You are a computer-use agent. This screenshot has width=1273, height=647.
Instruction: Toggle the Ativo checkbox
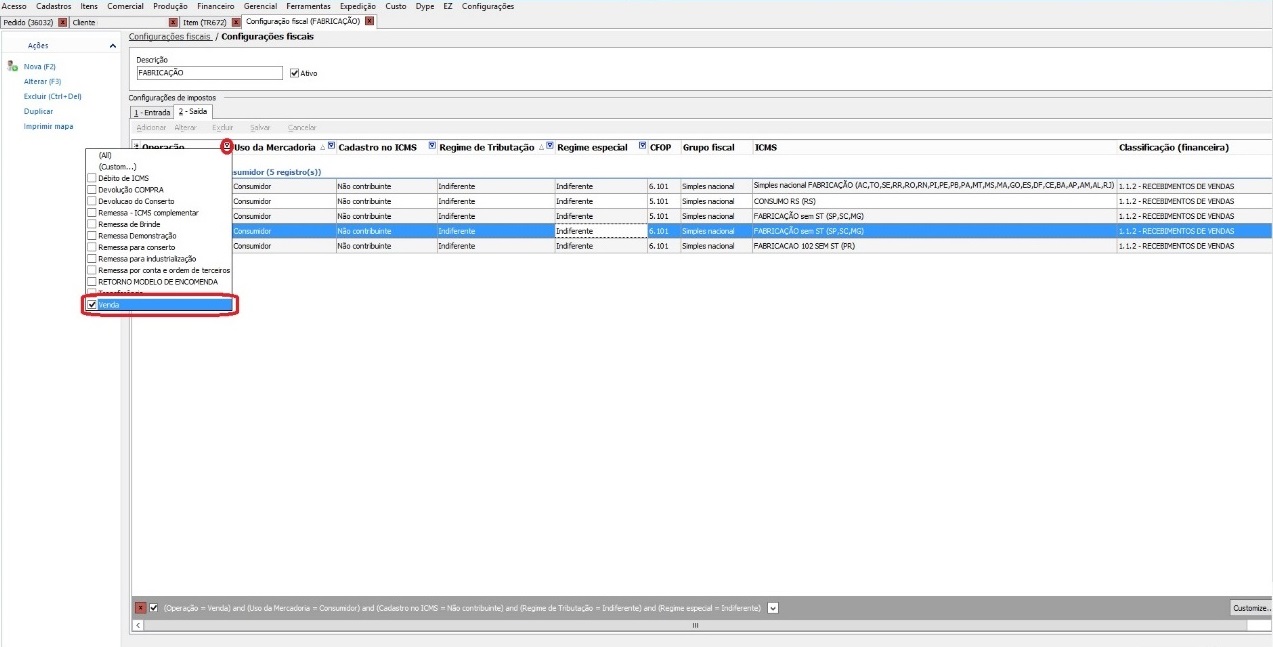(x=294, y=73)
